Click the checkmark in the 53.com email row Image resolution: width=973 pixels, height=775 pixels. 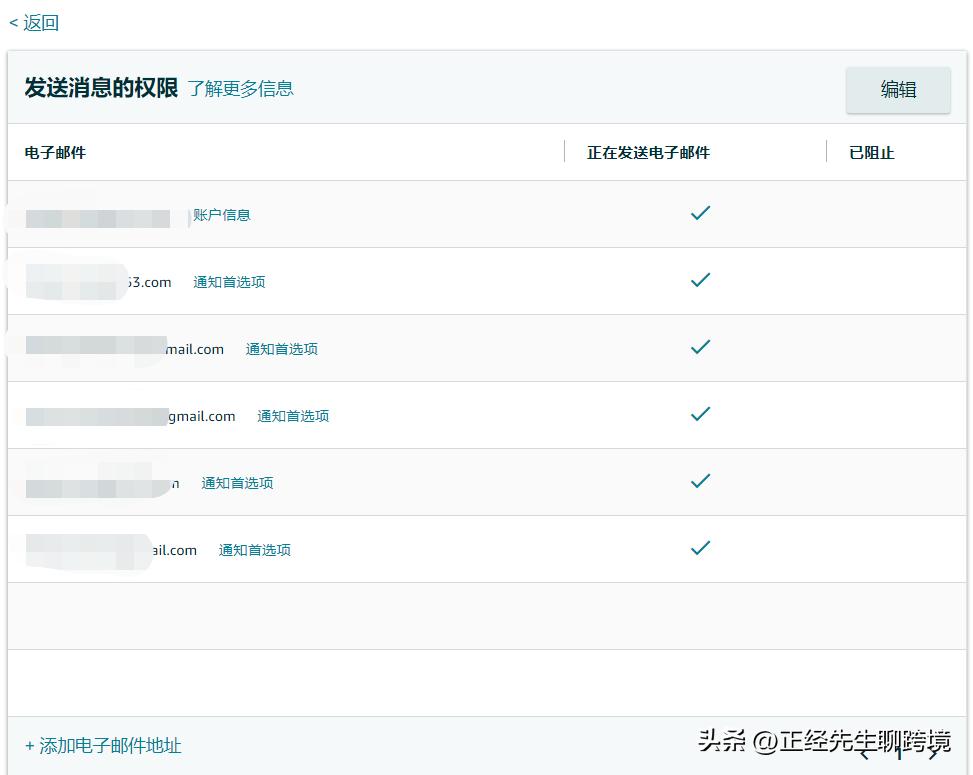pos(699,280)
